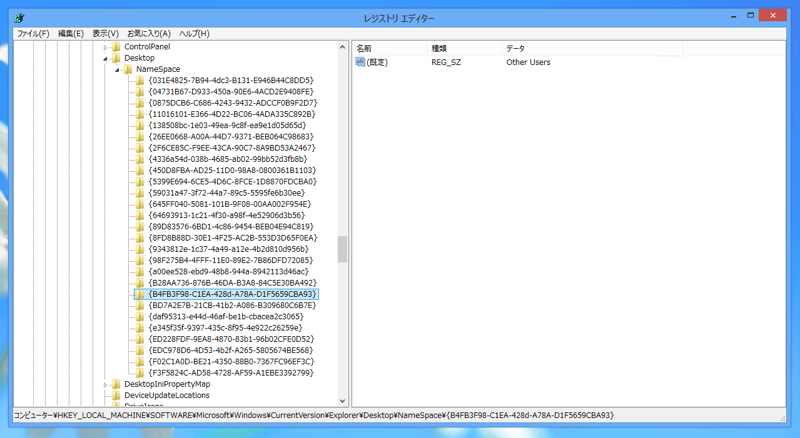Click folder icon of {9343812e-1c37-4a49-a12e-4b2d810d956b}
Image resolution: width=800 pixels, height=438 pixels.
coord(140,249)
